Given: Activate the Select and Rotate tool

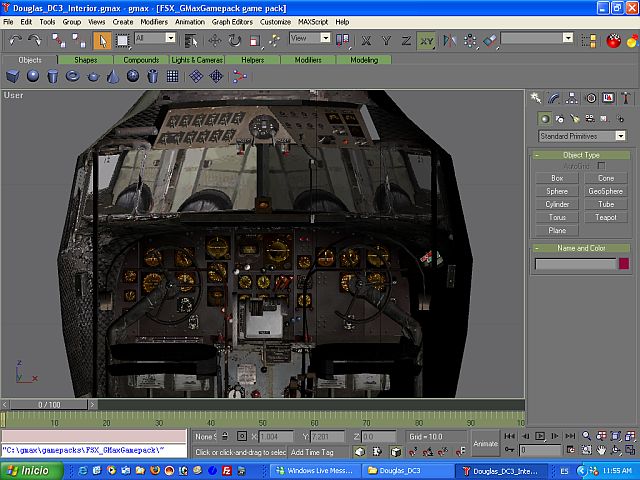Looking at the screenshot, I should point(234,40).
